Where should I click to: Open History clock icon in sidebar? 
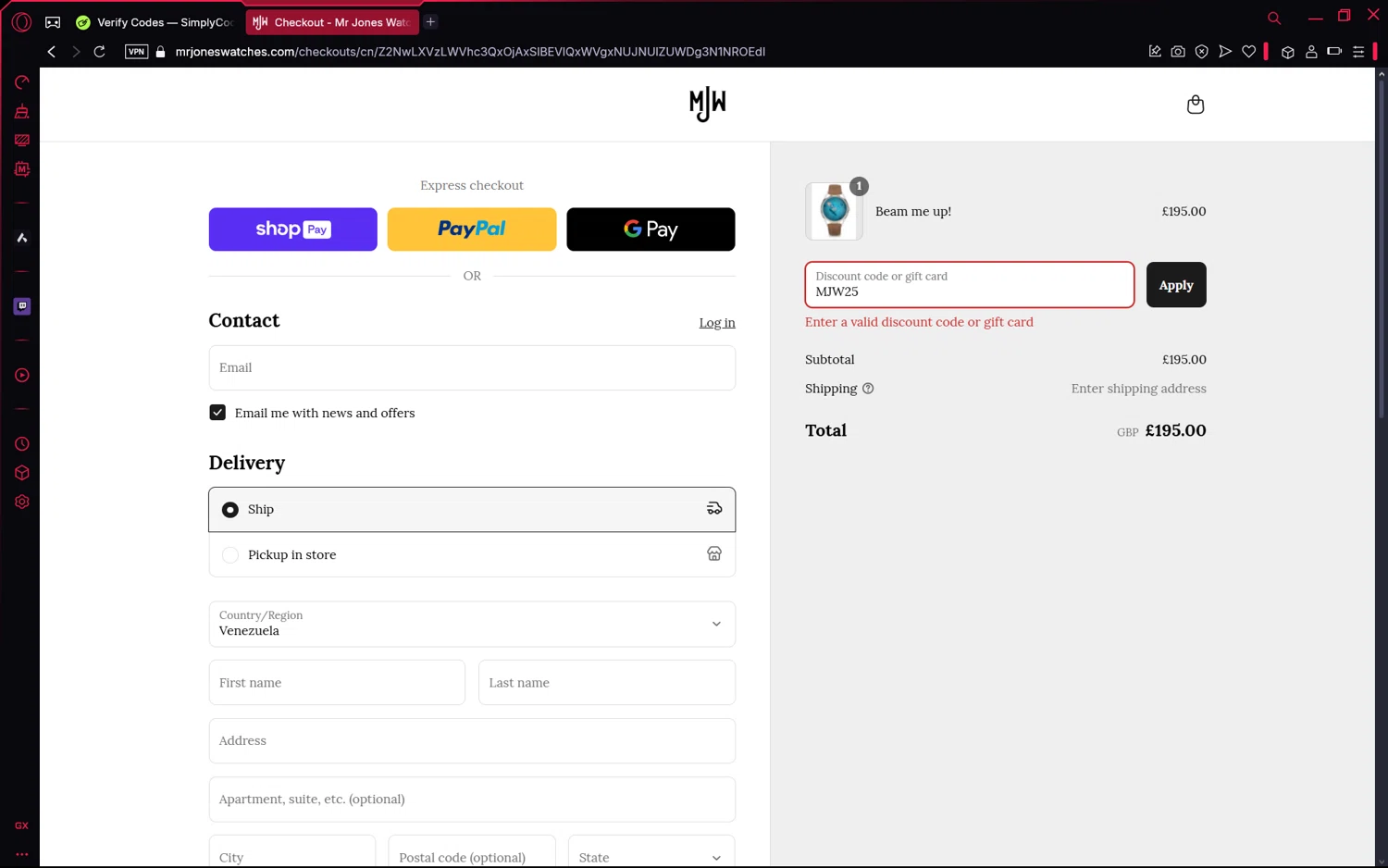(22, 444)
